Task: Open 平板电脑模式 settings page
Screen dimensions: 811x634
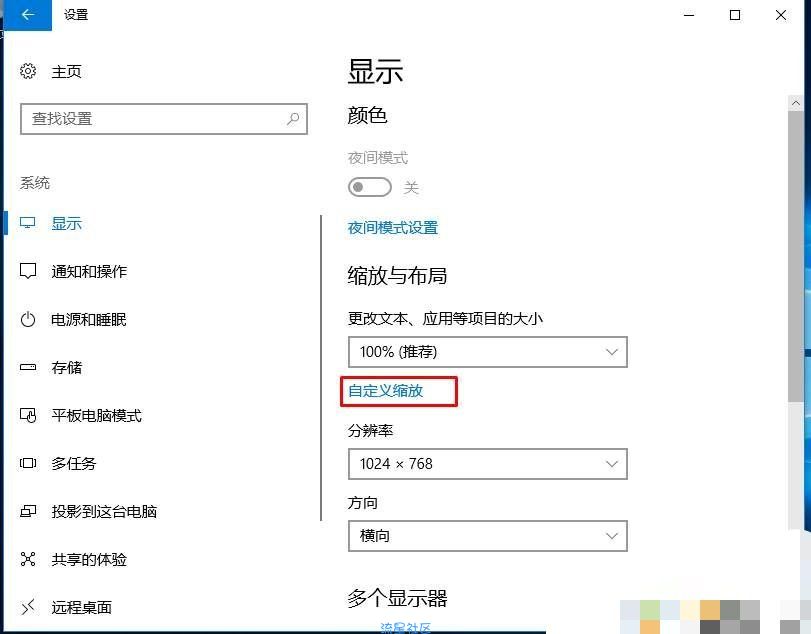Action: (x=96, y=415)
